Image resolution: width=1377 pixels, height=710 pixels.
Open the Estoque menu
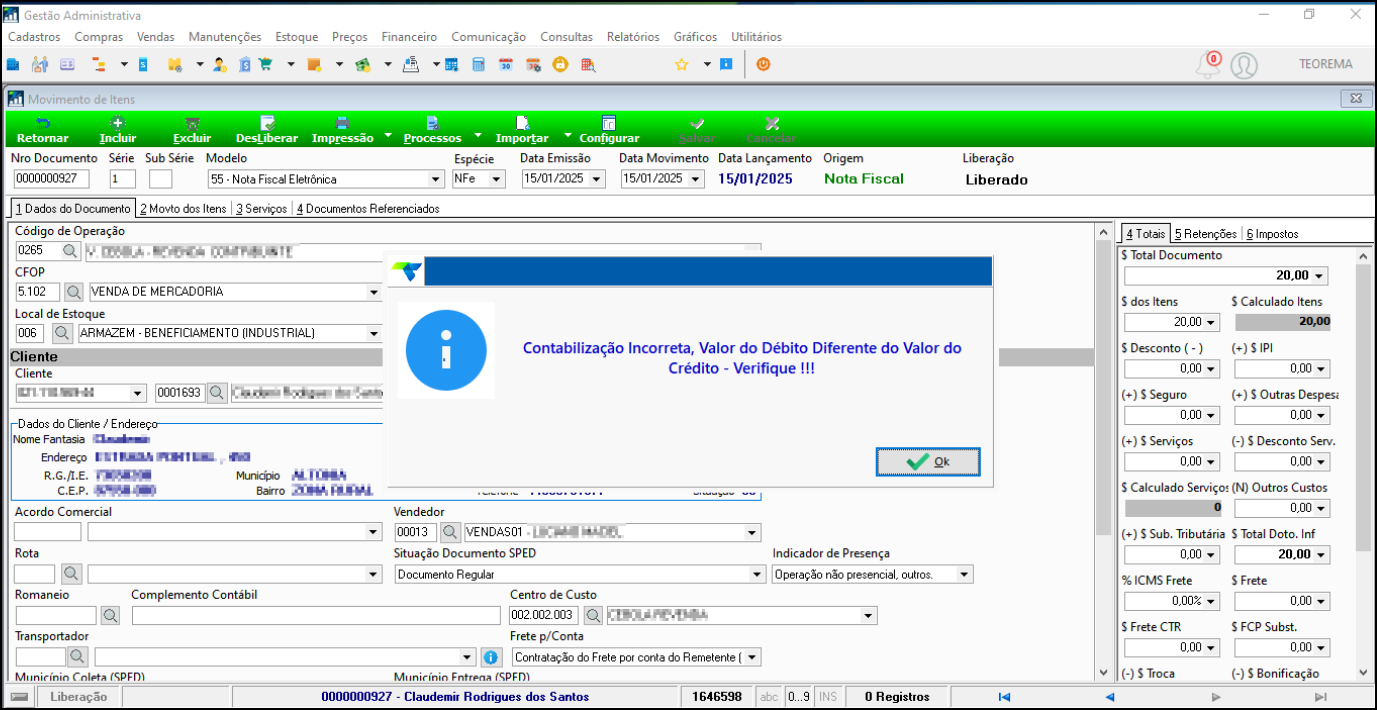(x=296, y=37)
